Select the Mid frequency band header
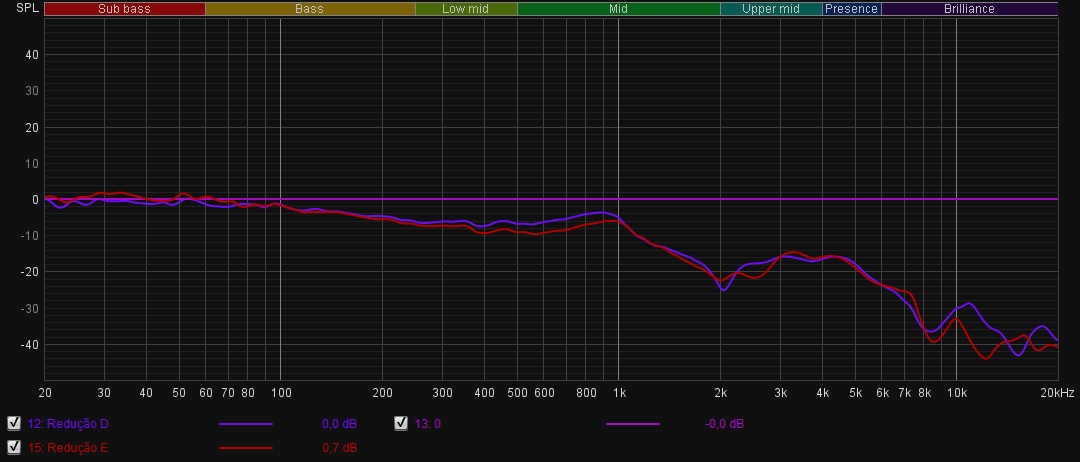The height and width of the screenshot is (462, 1080). [x=618, y=9]
